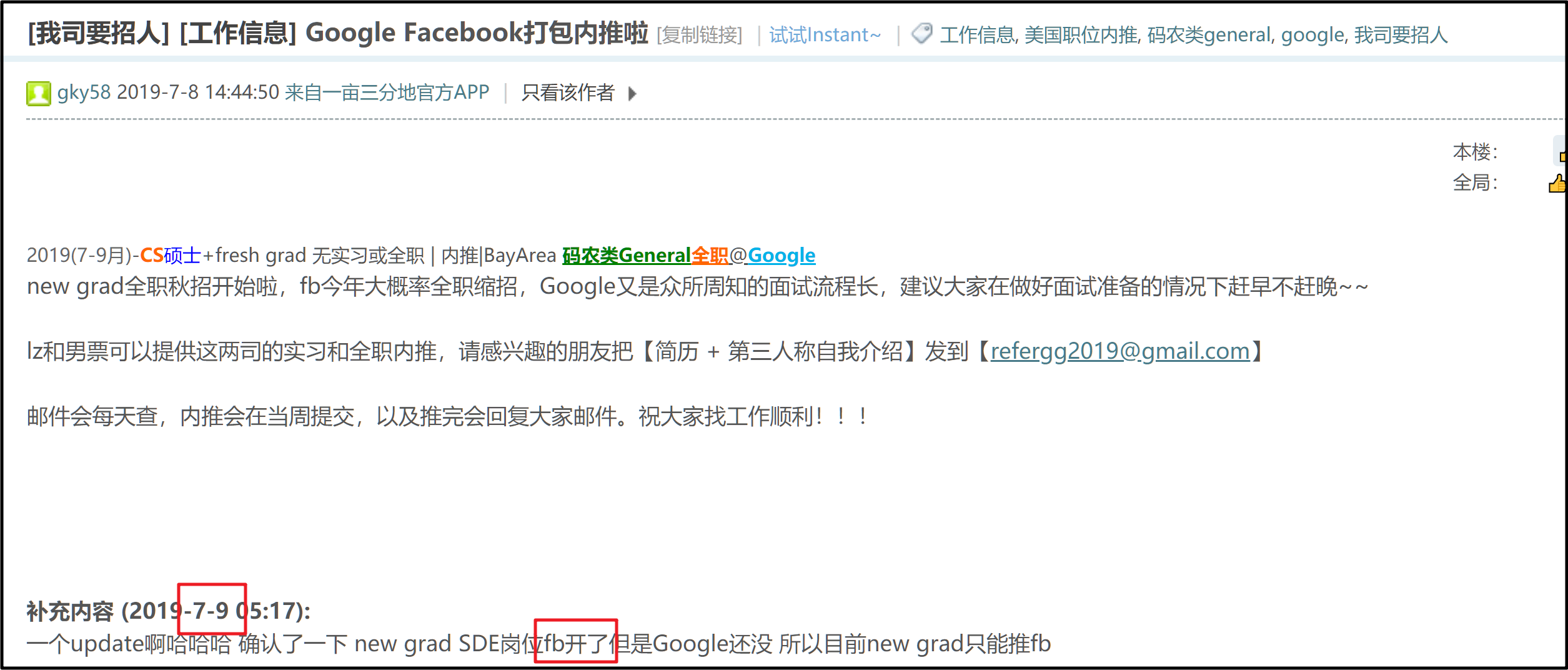Open the 我司要招人 tag link
This screenshot has height=670, width=1568.
click(1401, 35)
